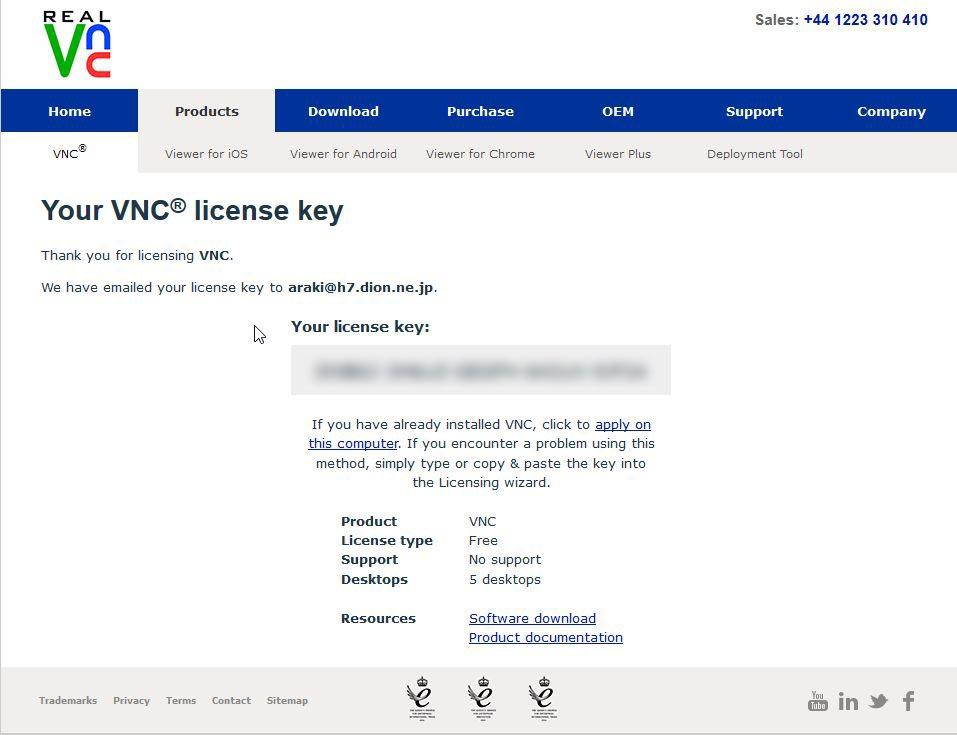
Task: Go to the Home tab
Action: click(x=70, y=111)
